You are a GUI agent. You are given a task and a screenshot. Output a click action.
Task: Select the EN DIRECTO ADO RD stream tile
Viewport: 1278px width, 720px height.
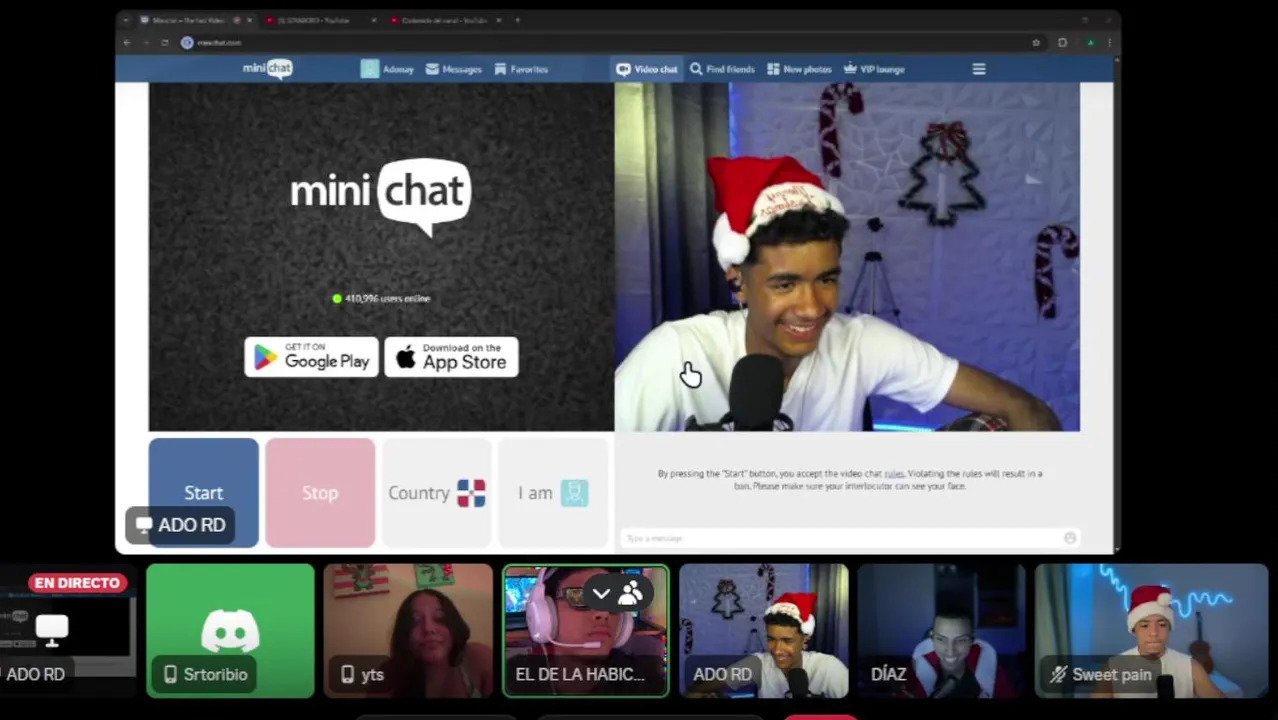pyautogui.click(x=66, y=631)
